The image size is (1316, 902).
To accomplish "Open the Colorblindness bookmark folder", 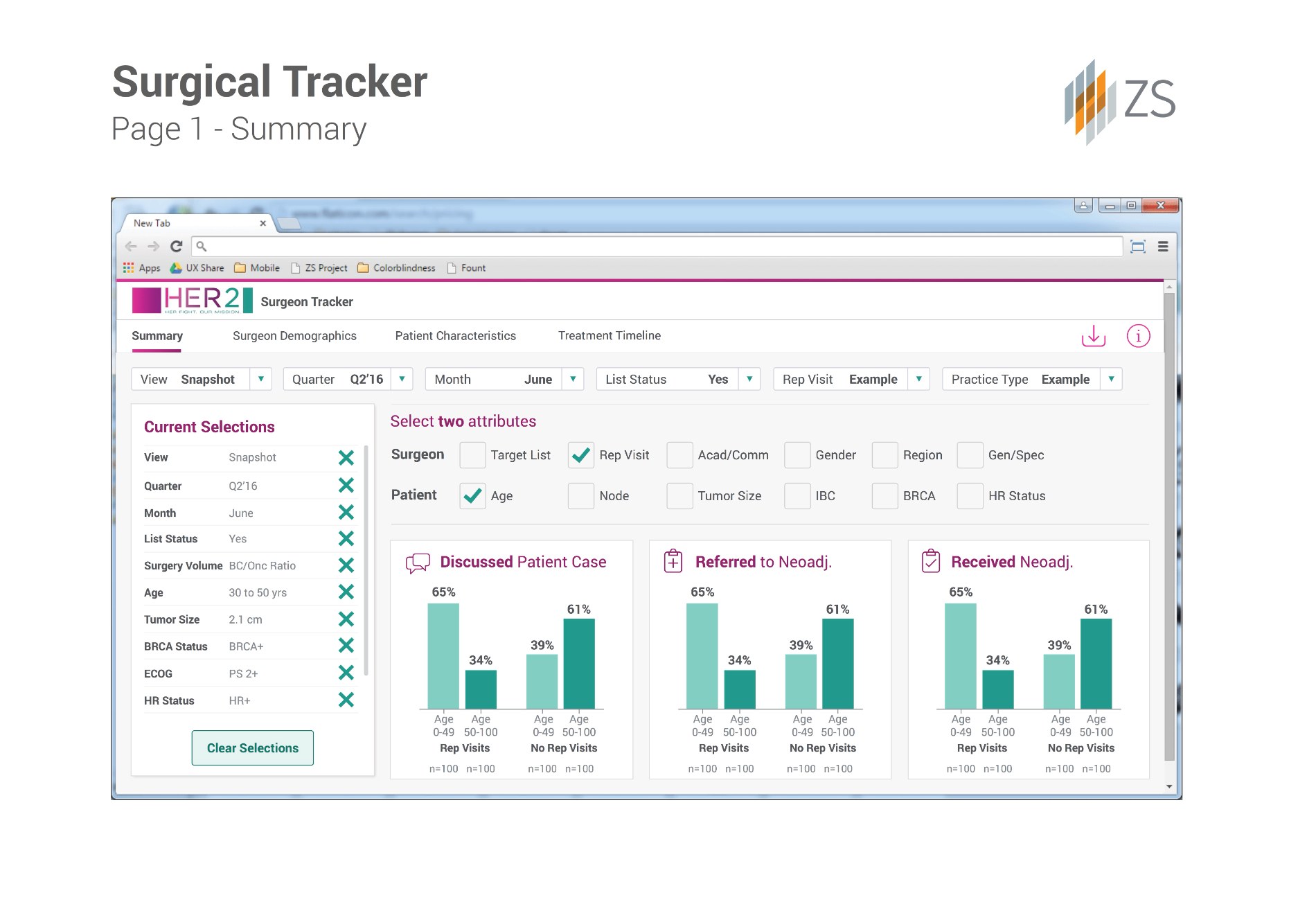I will tap(397, 268).
